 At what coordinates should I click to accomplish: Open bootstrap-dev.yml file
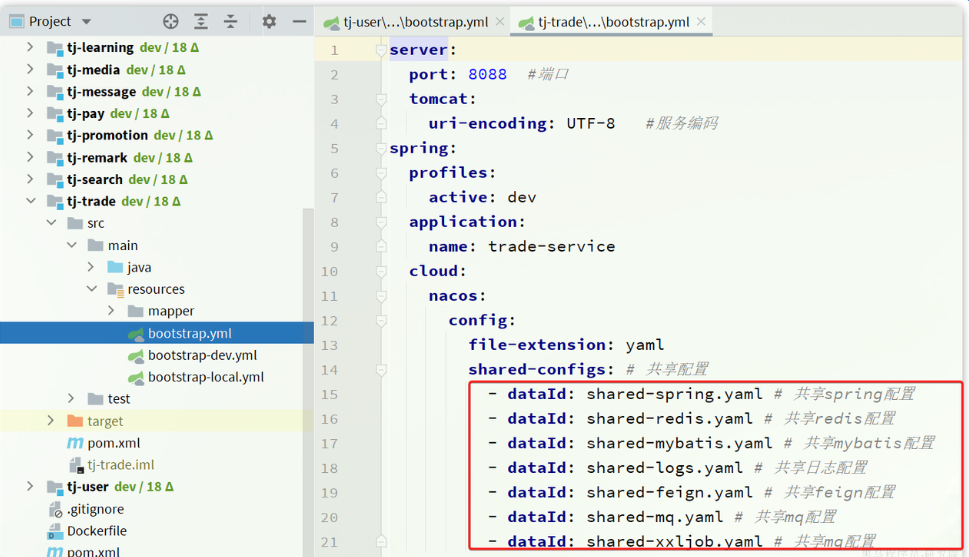202,355
